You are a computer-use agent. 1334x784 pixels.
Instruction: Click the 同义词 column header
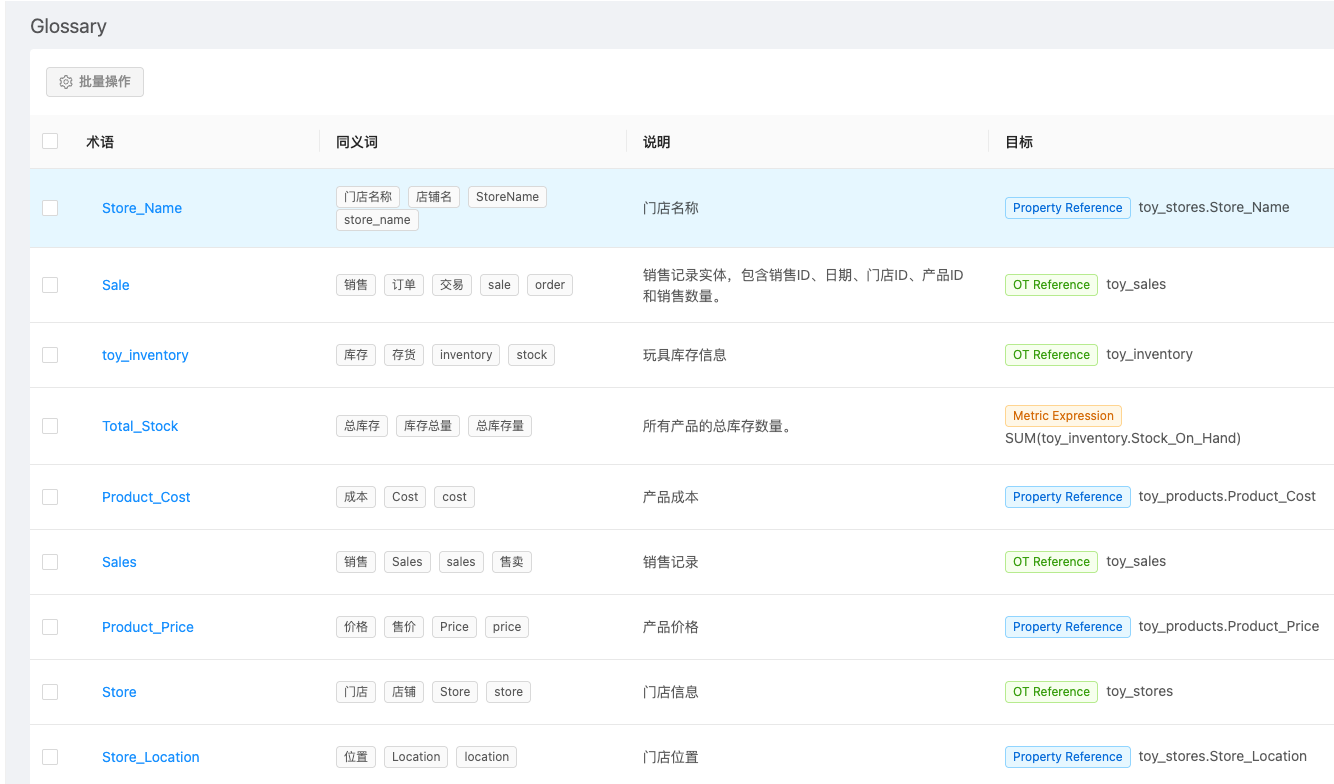pos(357,142)
